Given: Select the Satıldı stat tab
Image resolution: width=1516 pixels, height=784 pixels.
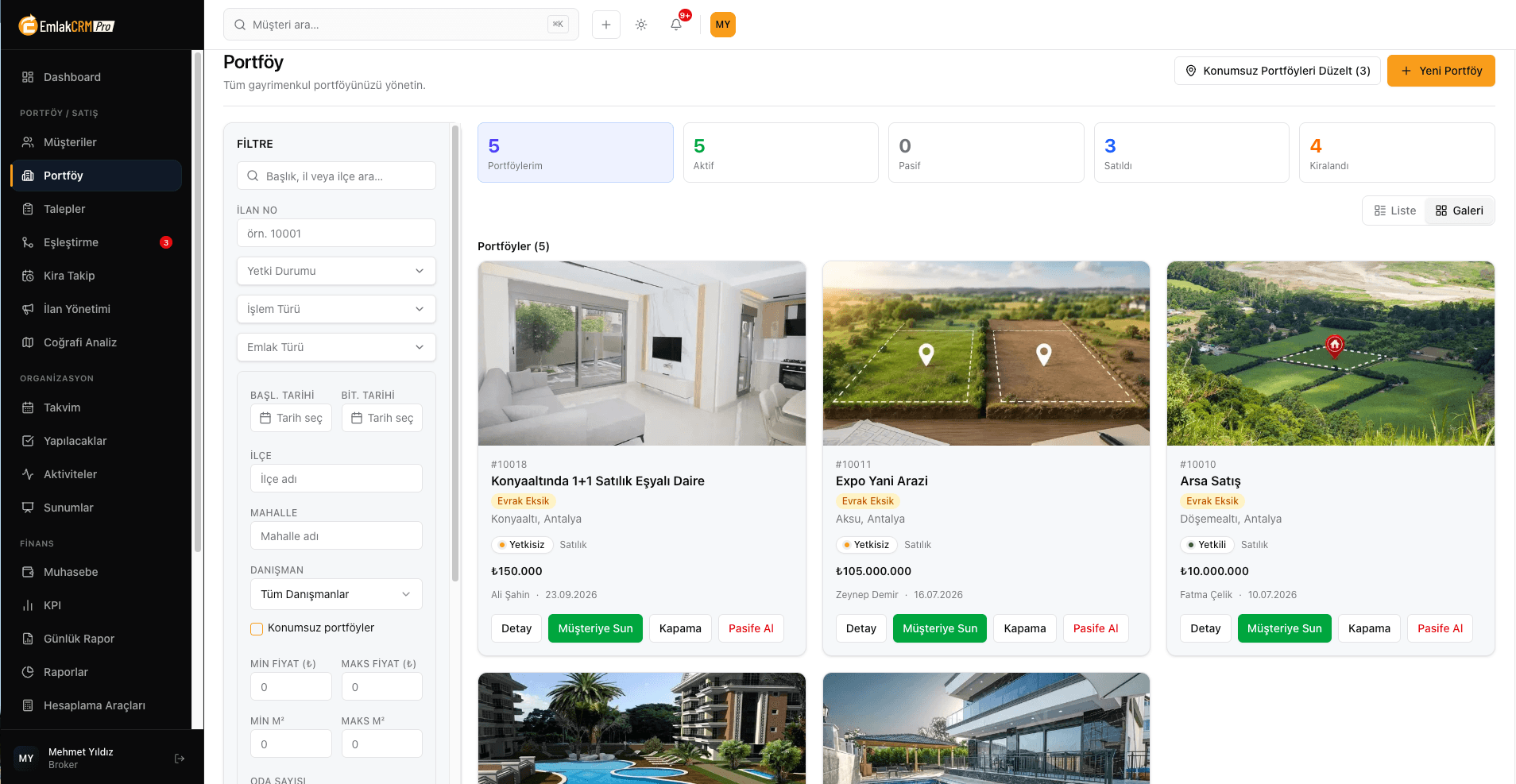Looking at the screenshot, I should [x=1192, y=153].
